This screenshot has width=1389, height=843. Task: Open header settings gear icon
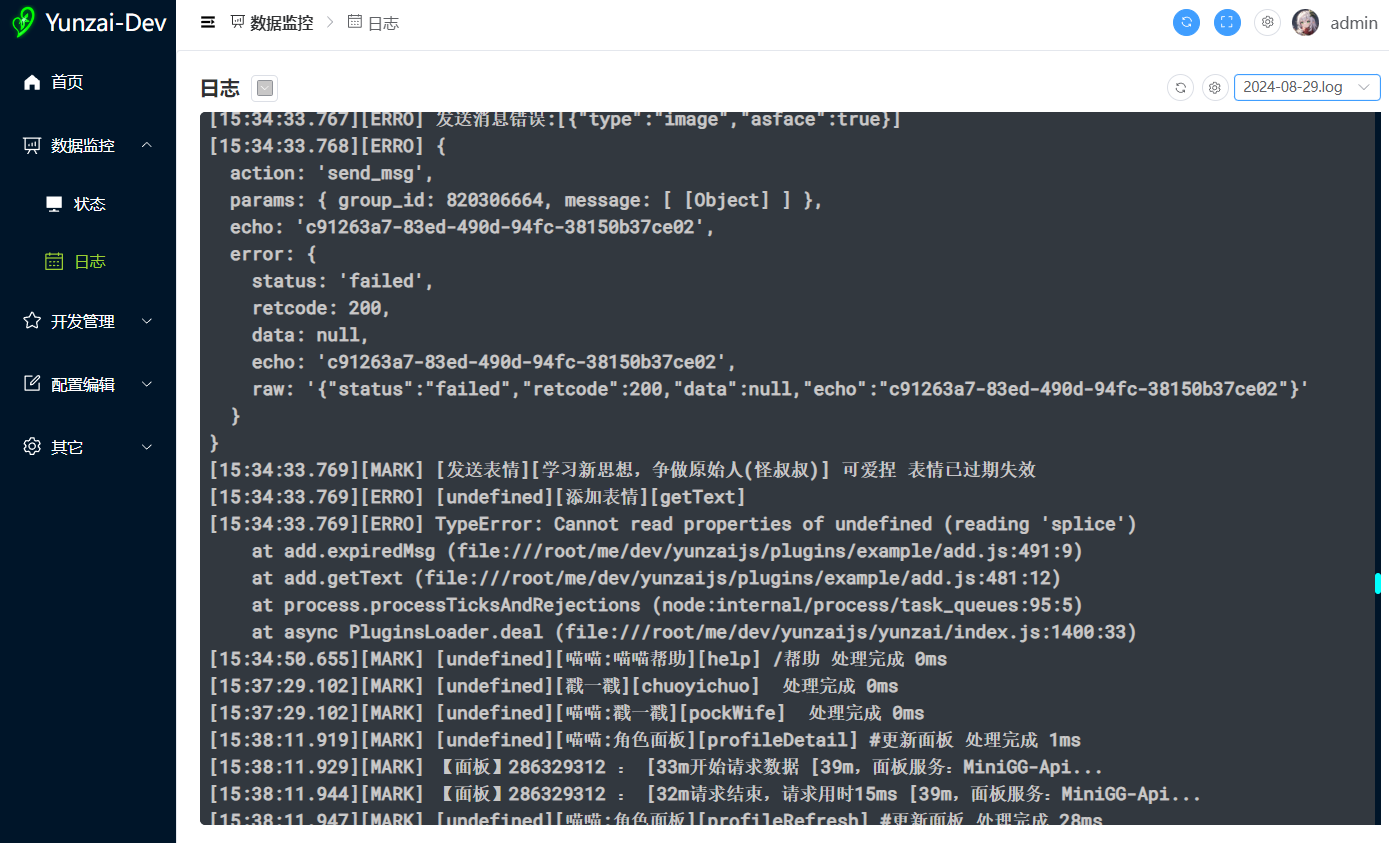(1267, 22)
